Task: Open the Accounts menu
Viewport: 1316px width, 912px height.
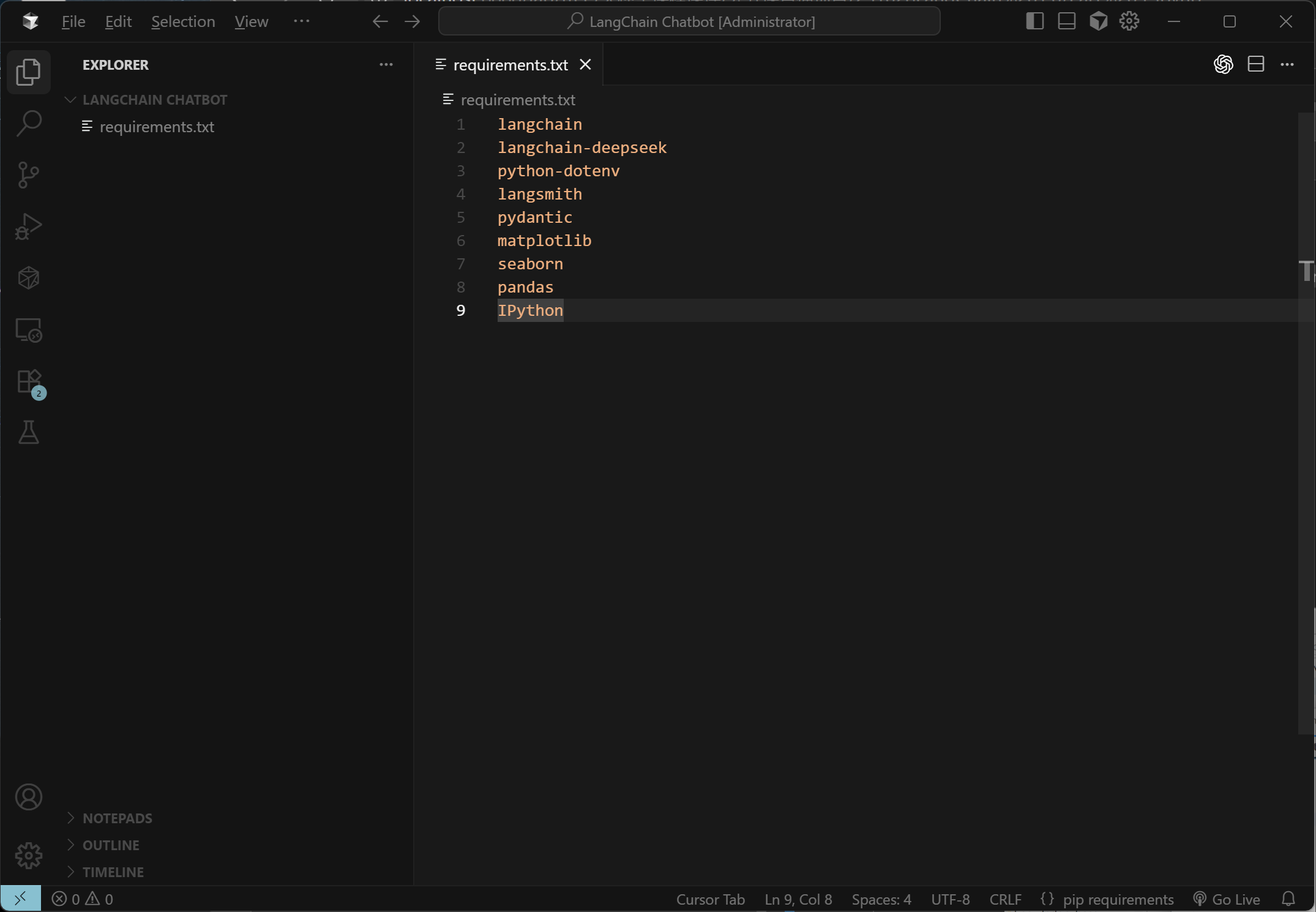Action: (28, 797)
